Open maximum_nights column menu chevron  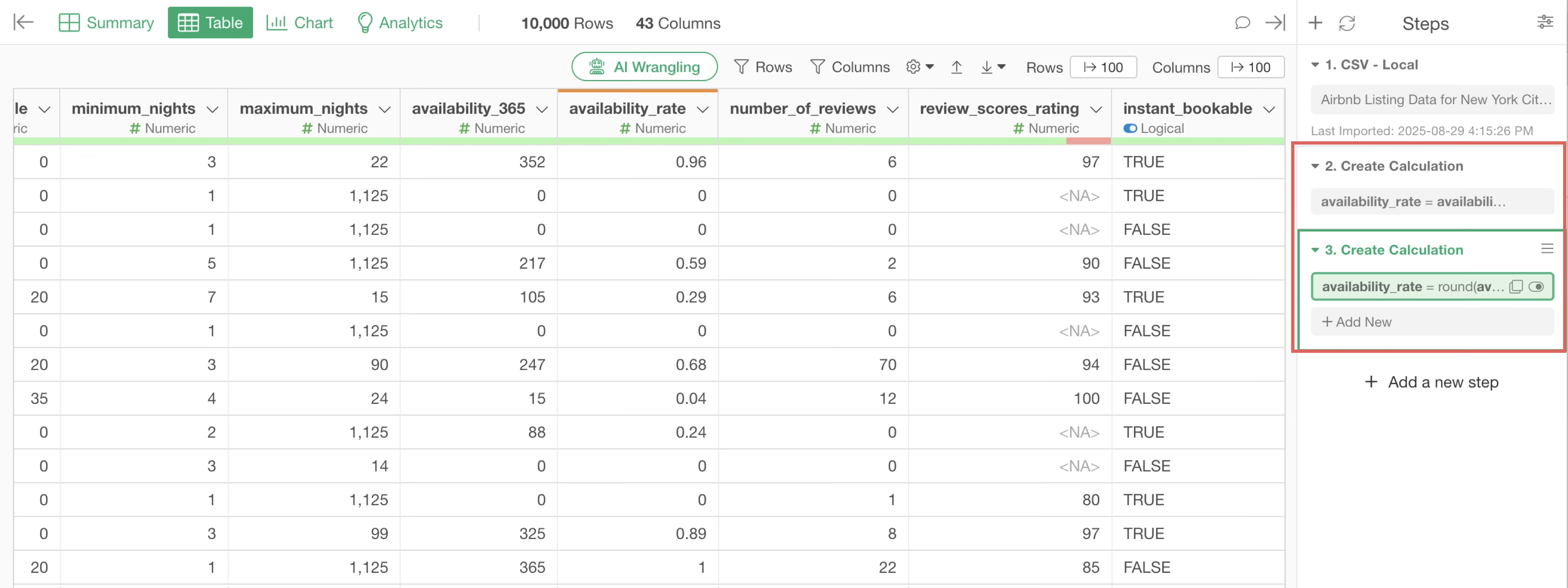(x=385, y=109)
